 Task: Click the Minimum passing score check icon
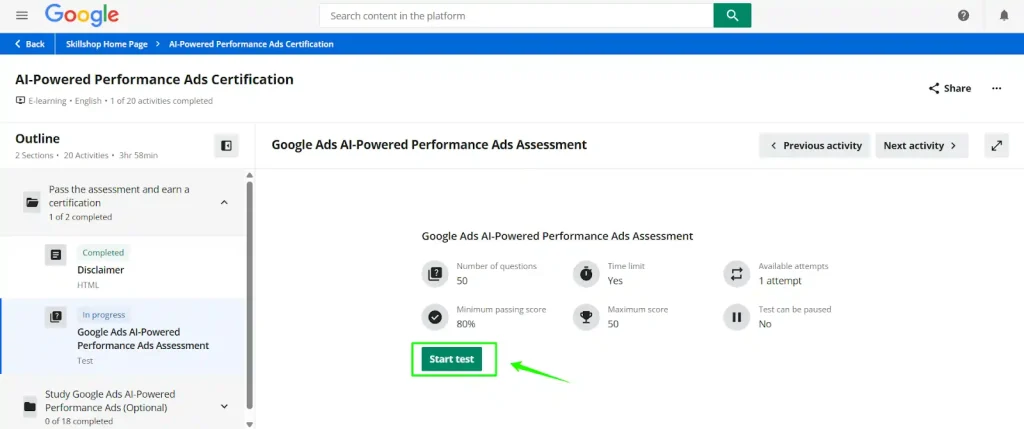434,317
